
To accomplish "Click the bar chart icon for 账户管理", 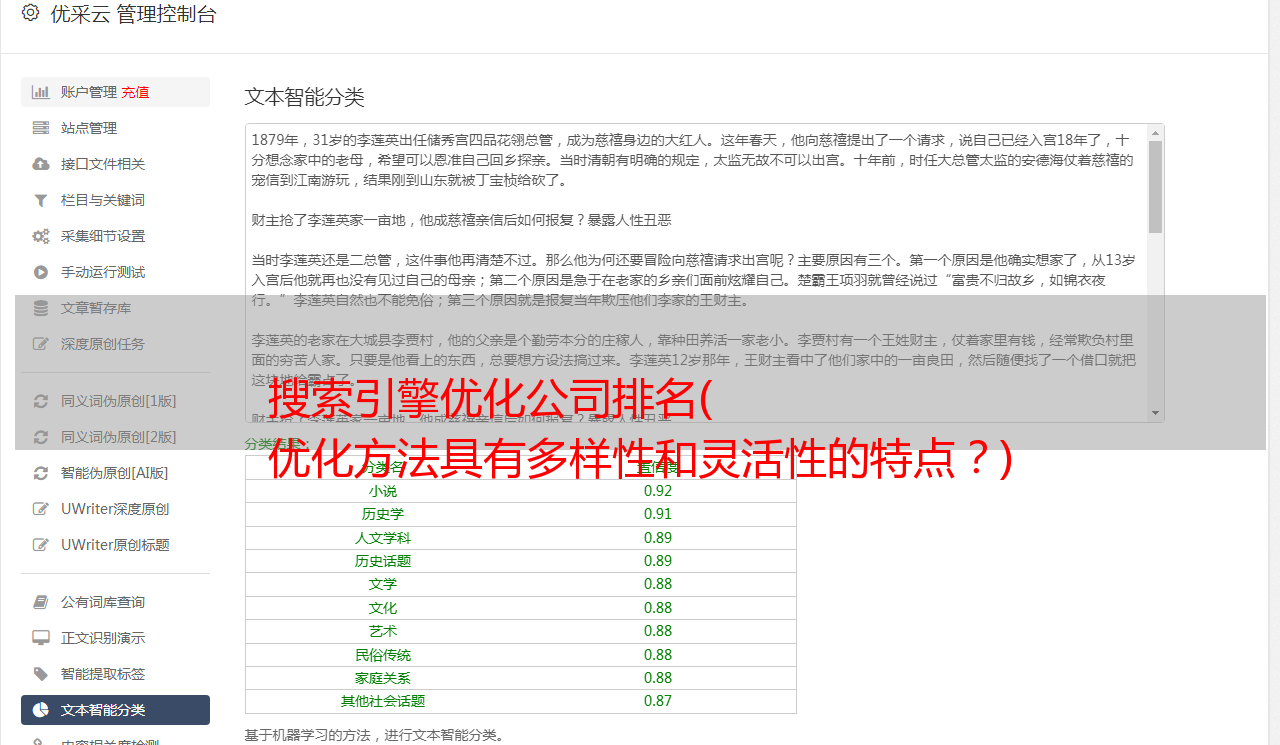I will (41, 92).
